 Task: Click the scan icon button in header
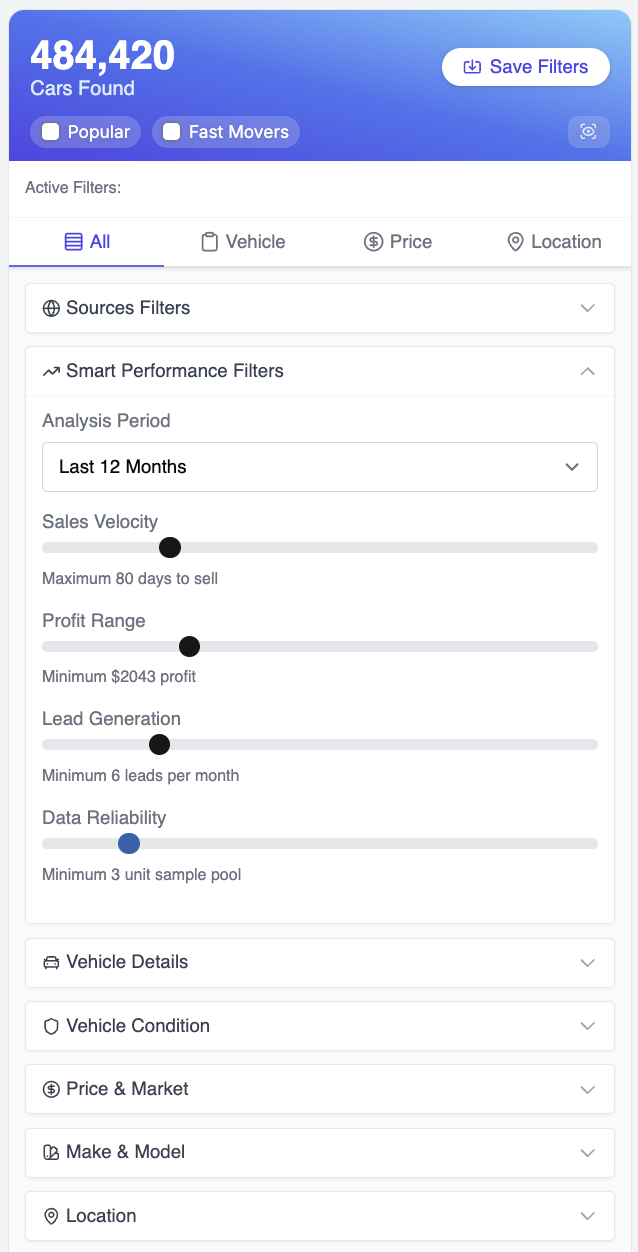point(588,132)
